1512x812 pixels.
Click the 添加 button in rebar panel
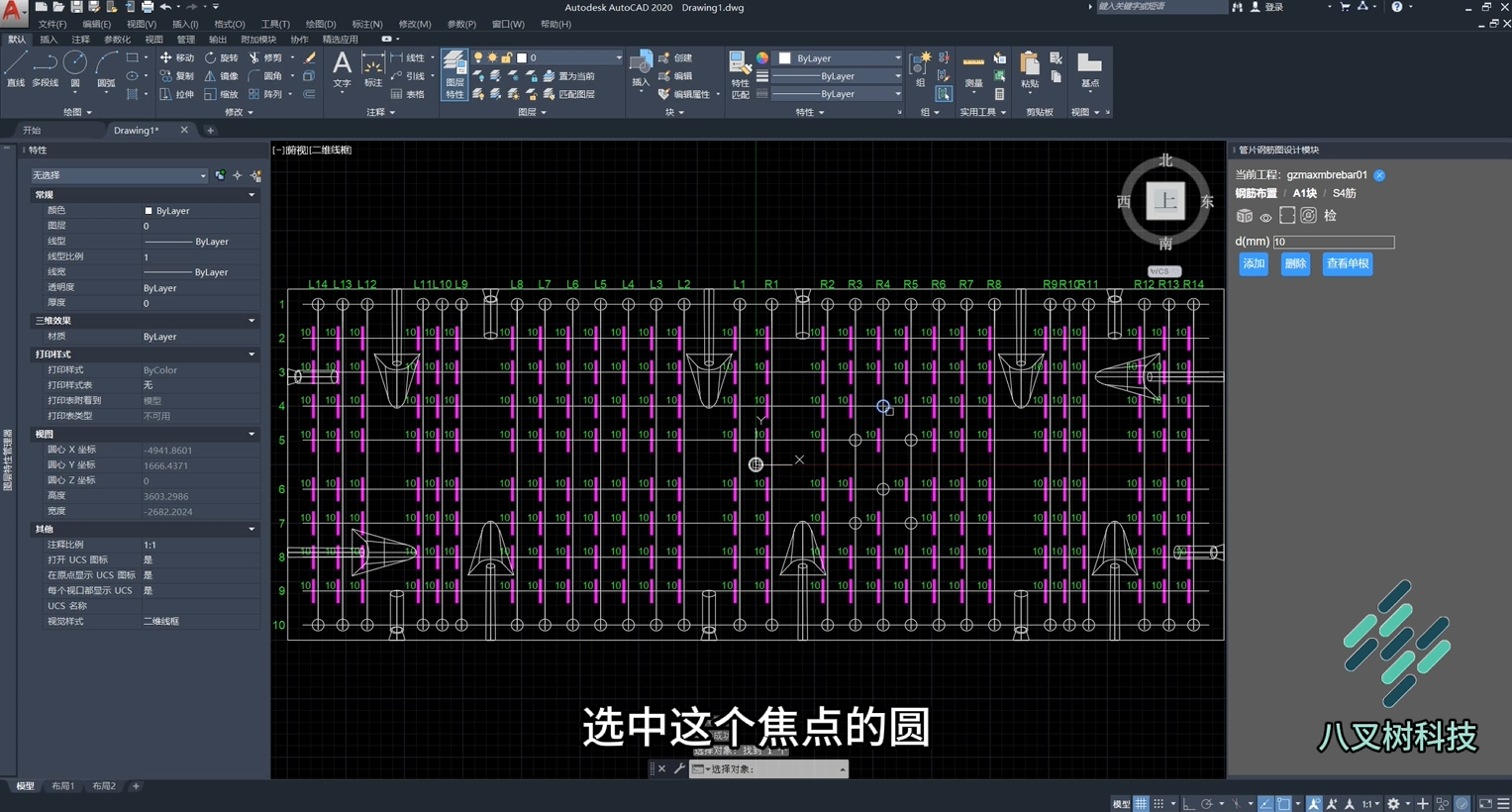coord(1254,264)
